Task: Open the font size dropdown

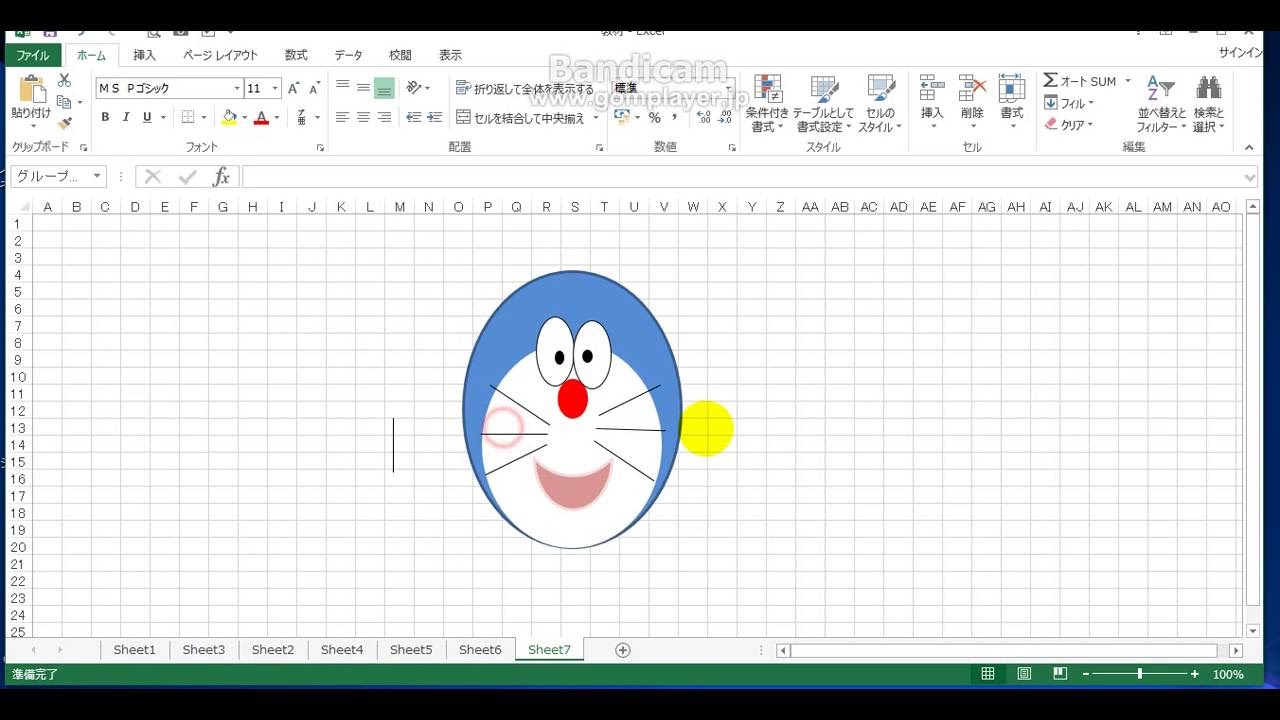Action: tap(275, 88)
